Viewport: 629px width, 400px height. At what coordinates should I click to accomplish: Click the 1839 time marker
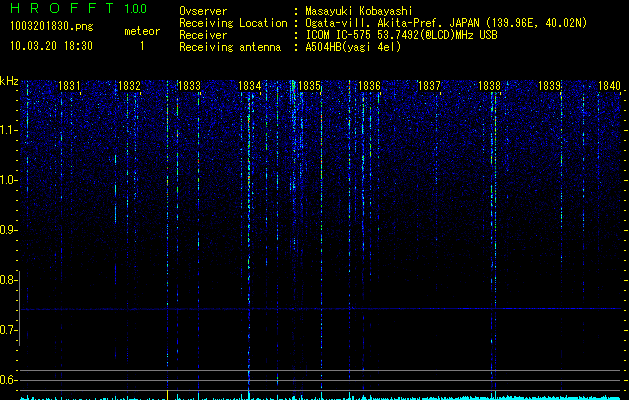pos(549,86)
